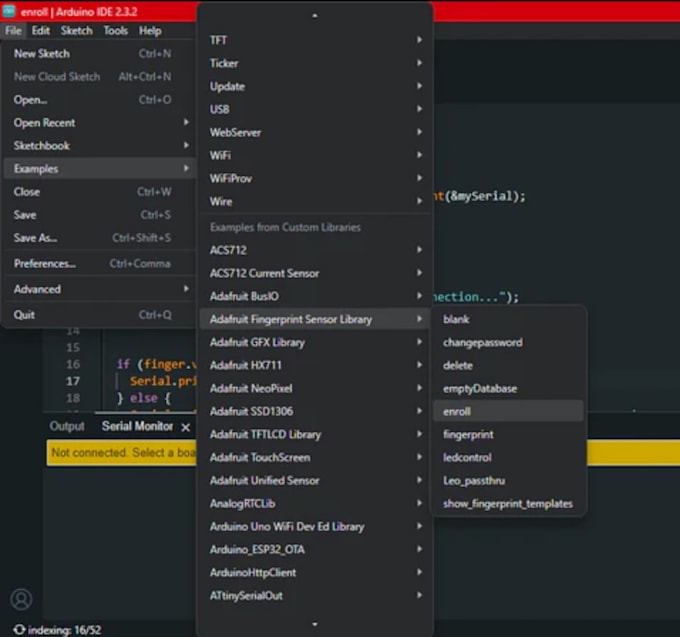Open the WiFiProv examples entry
Screen dimensions: 680x637
coord(315,178)
